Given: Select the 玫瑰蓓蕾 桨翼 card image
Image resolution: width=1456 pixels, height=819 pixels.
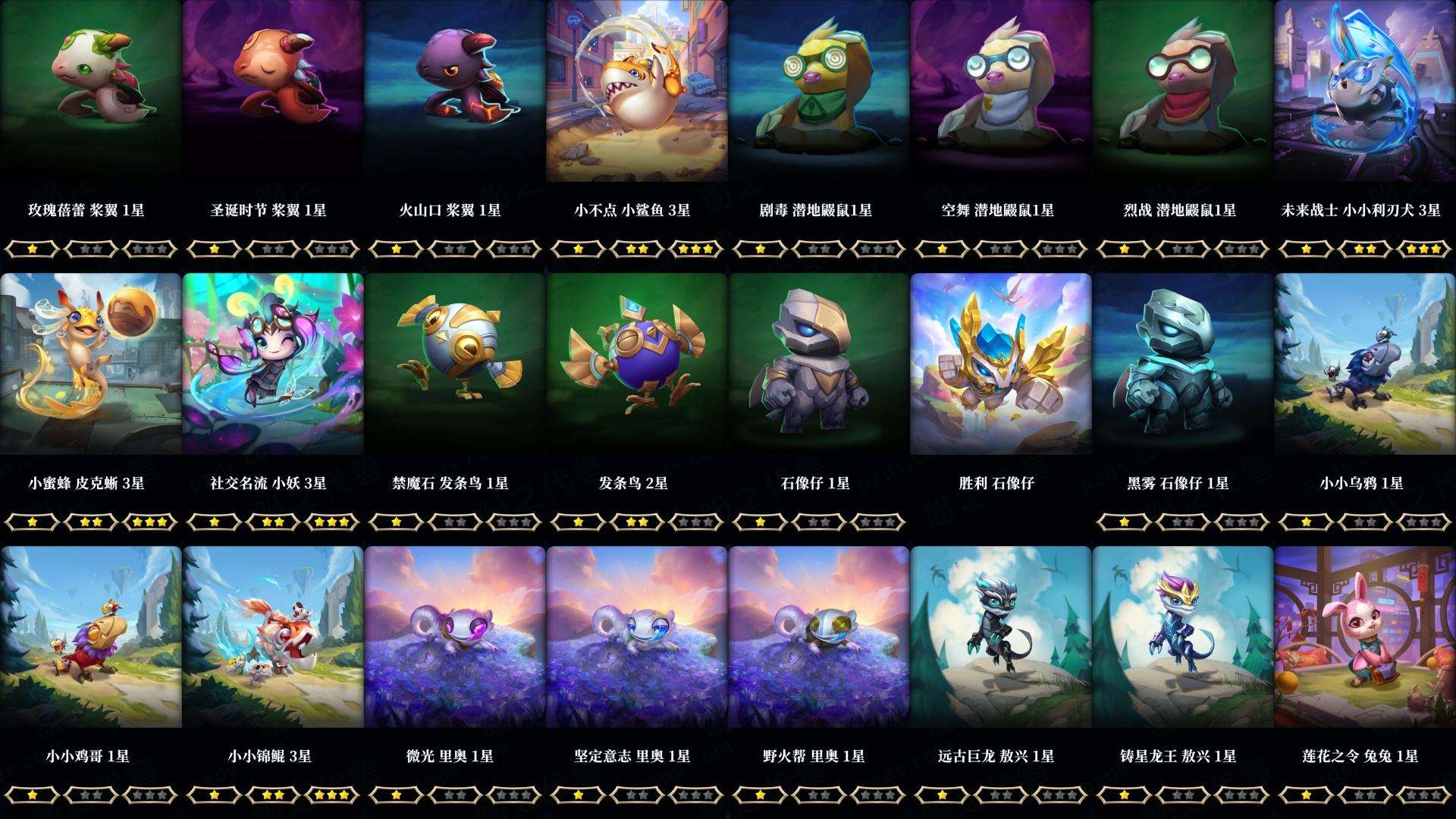Looking at the screenshot, I should click(91, 91).
